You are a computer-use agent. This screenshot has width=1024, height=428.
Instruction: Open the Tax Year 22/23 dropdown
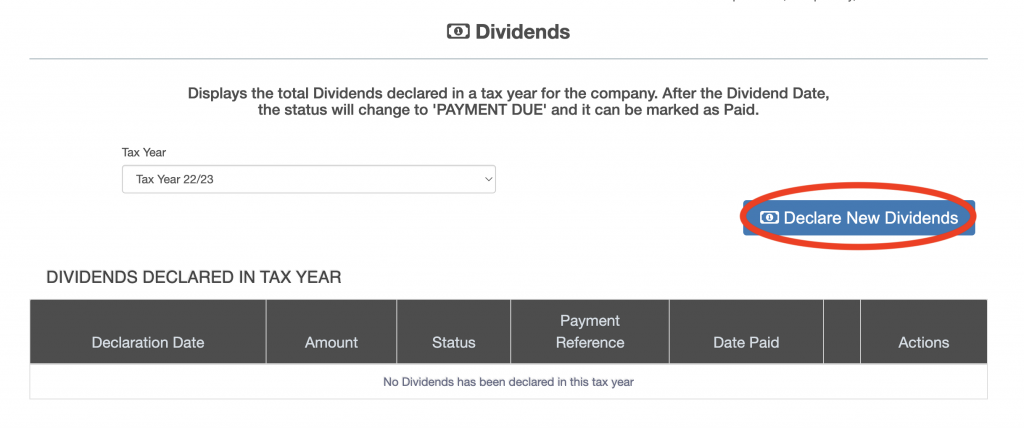pyautogui.click(x=308, y=179)
